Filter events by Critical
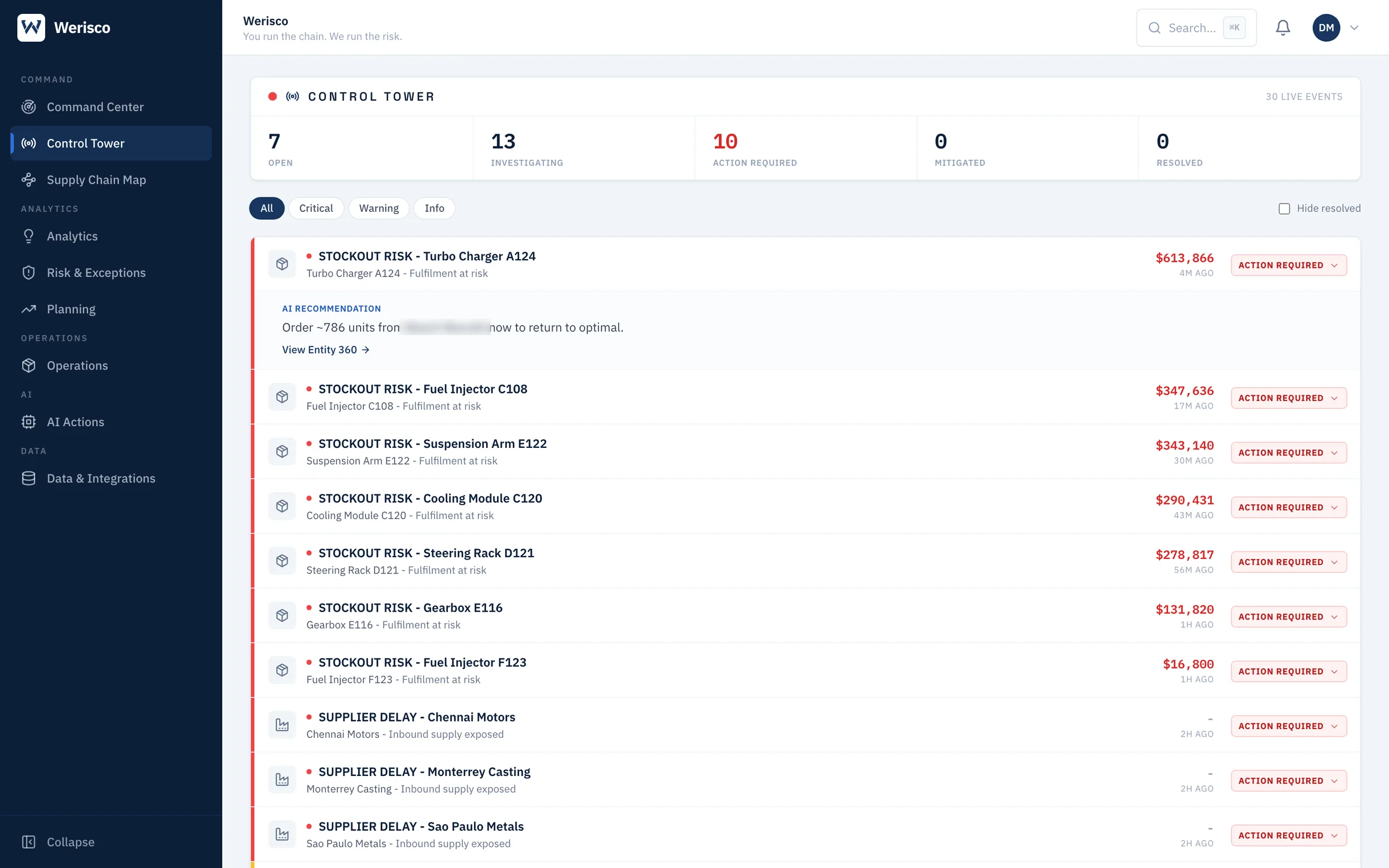Image resolution: width=1389 pixels, height=868 pixels. [316, 208]
